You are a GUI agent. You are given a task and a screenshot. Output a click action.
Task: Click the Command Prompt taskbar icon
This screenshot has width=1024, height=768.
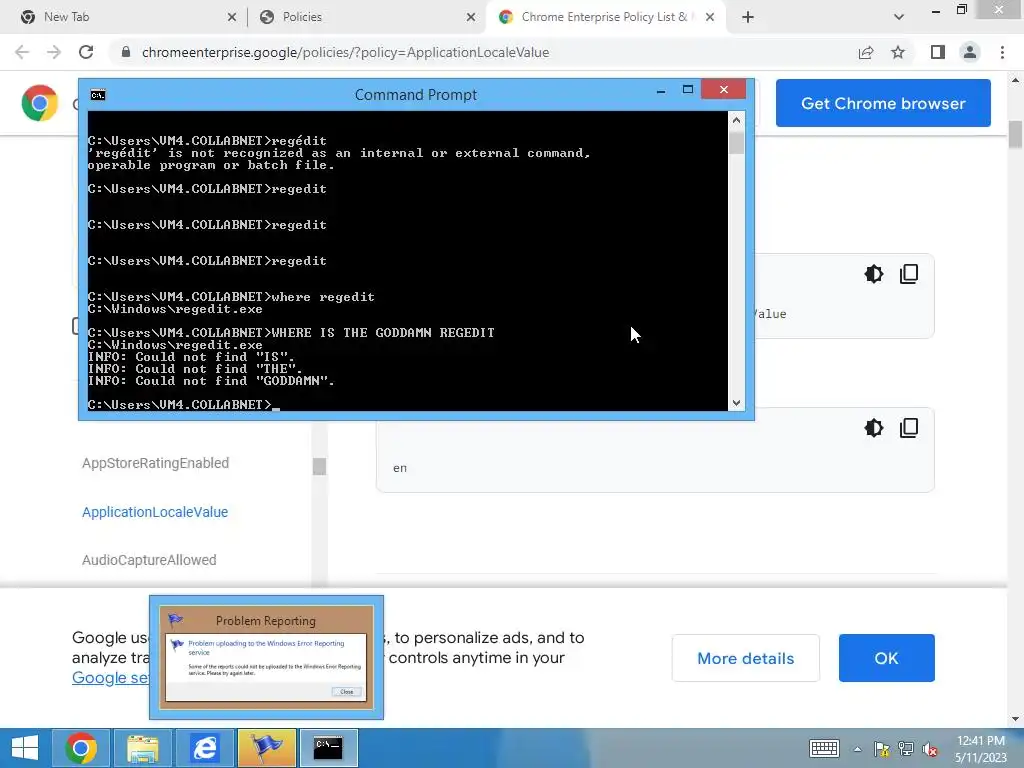(328, 748)
